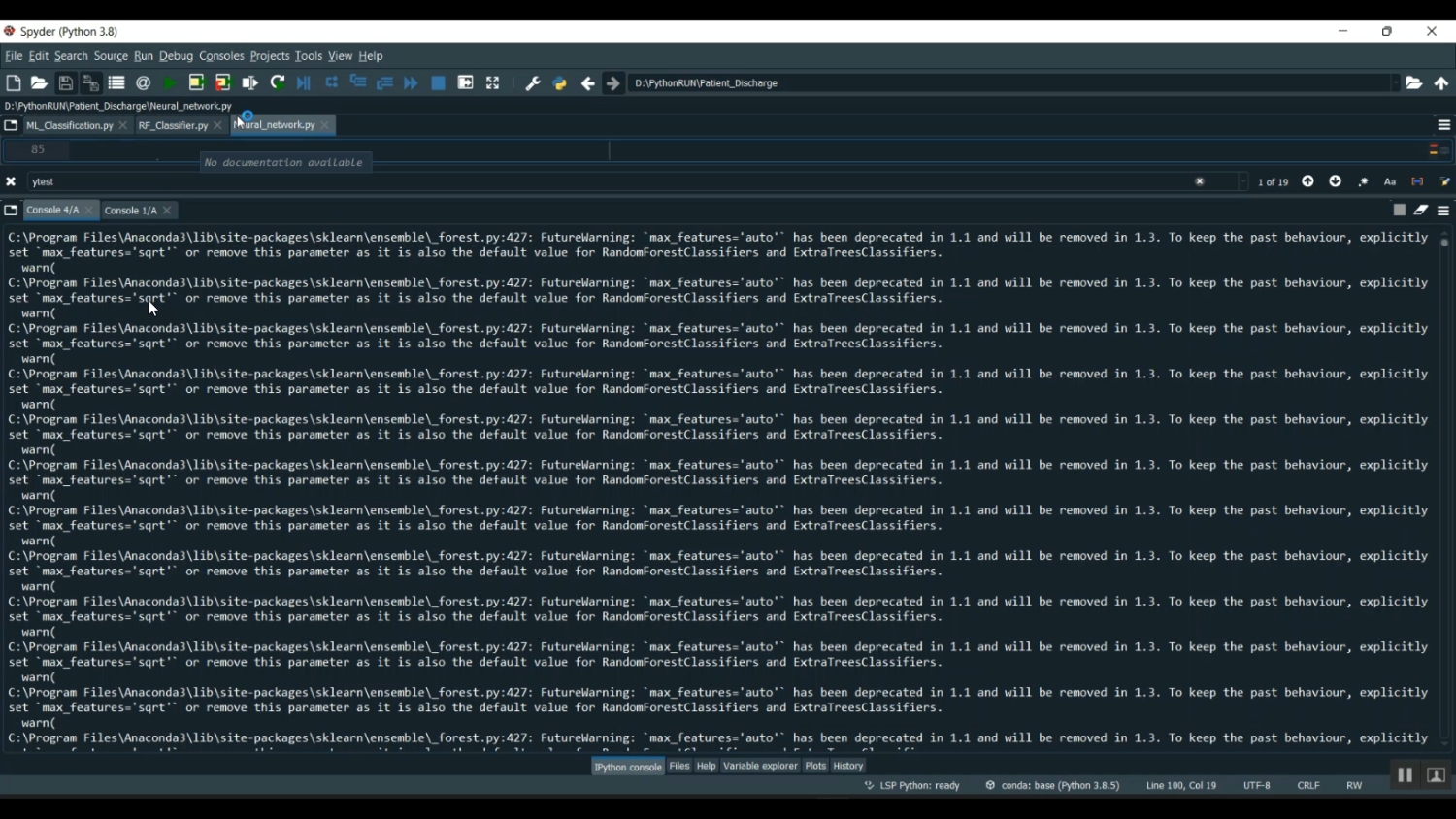Save the current file
This screenshot has height=819, width=1456.
coord(66,83)
